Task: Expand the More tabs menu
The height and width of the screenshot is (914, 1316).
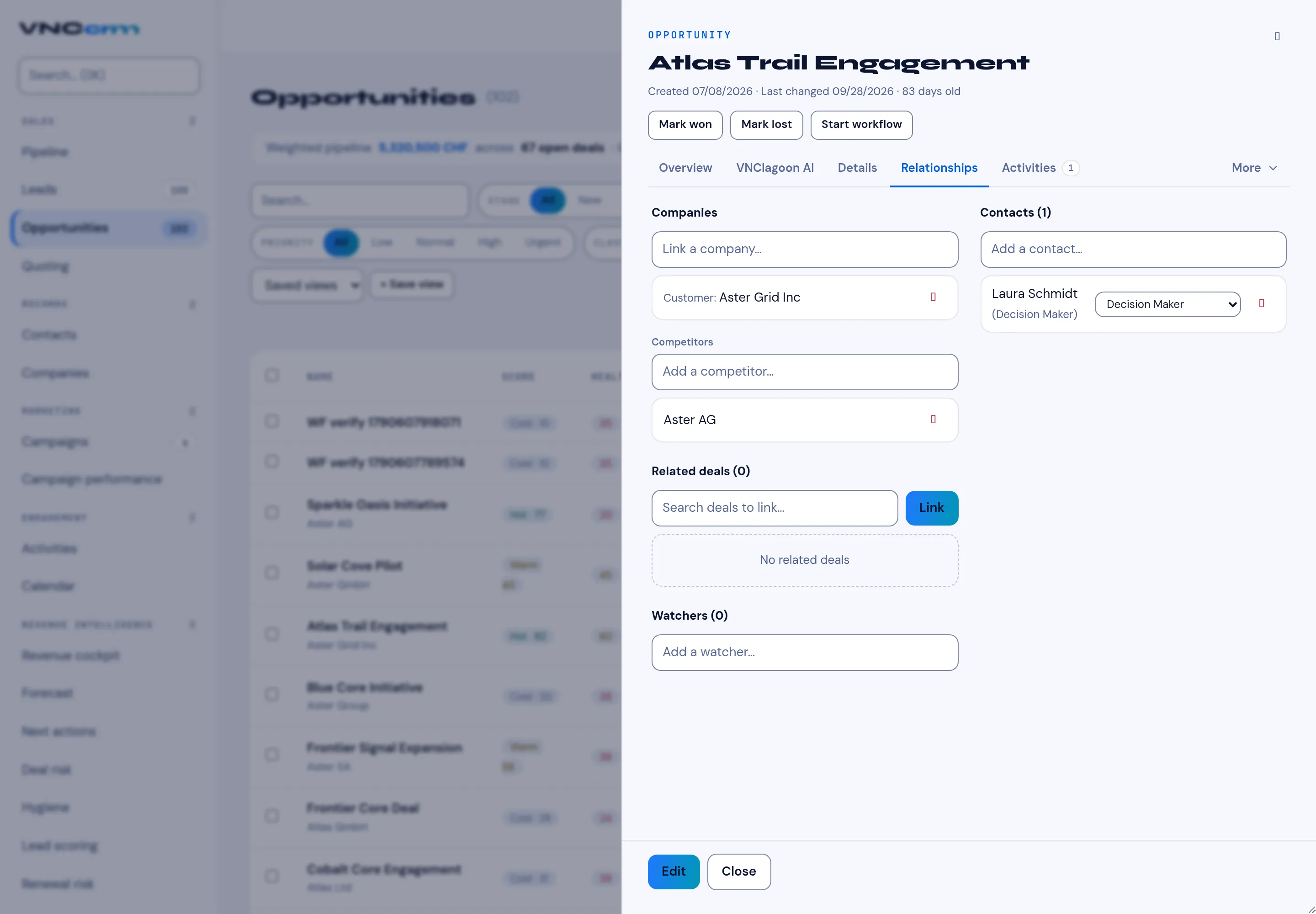Action: pos(1254,168)
